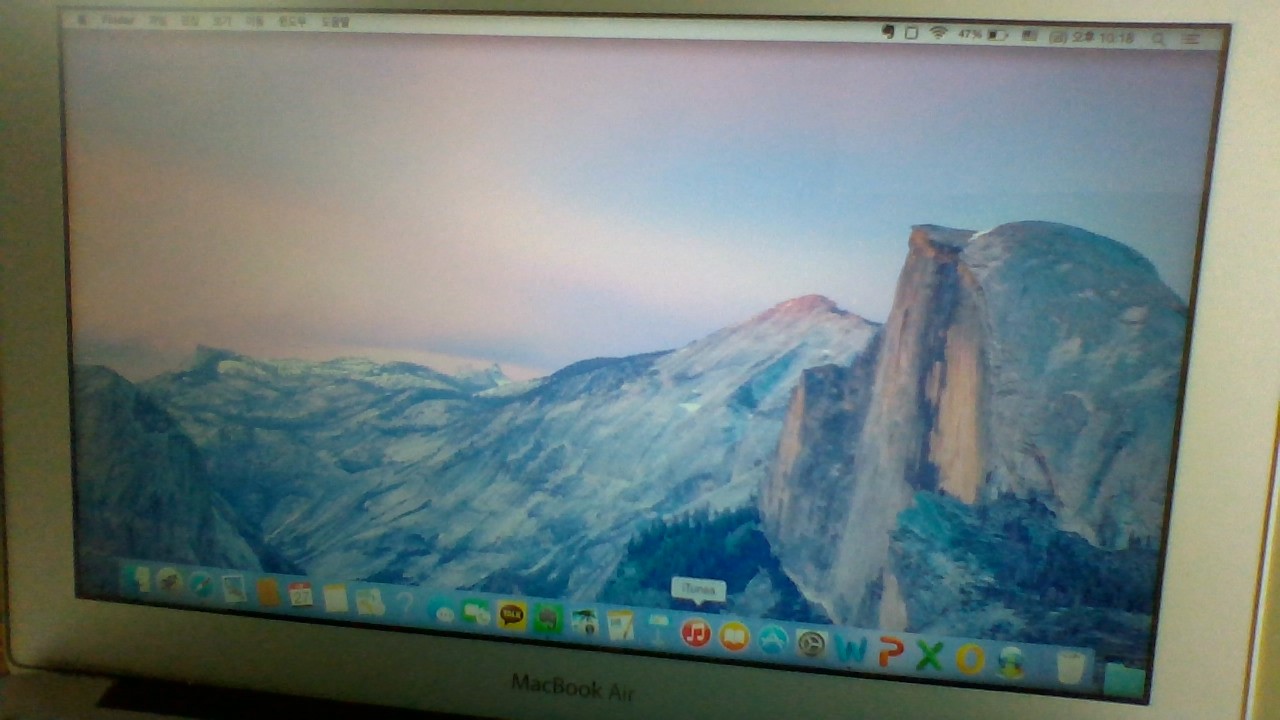
Task: Open Calendar icon in the Dock
Action: coord(300,594)
